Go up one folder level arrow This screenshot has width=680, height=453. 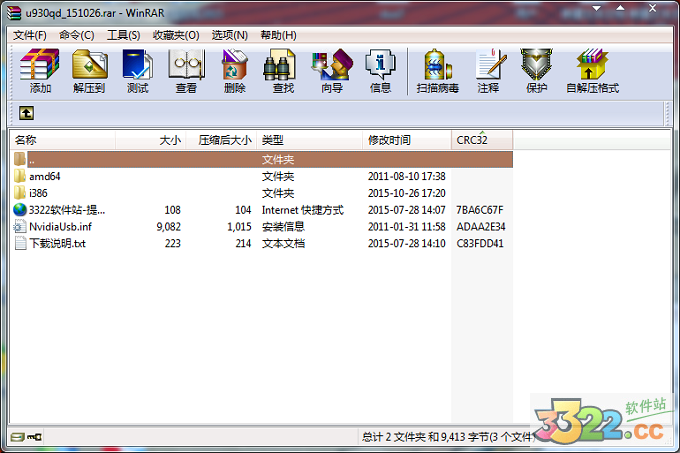pyautogui.click(x=26, y=113)
